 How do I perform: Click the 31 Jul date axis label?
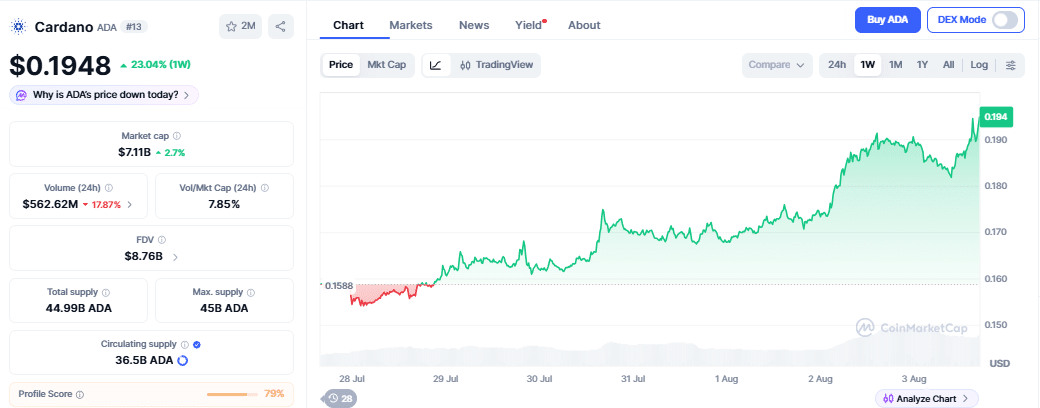(x=633, y=379)
